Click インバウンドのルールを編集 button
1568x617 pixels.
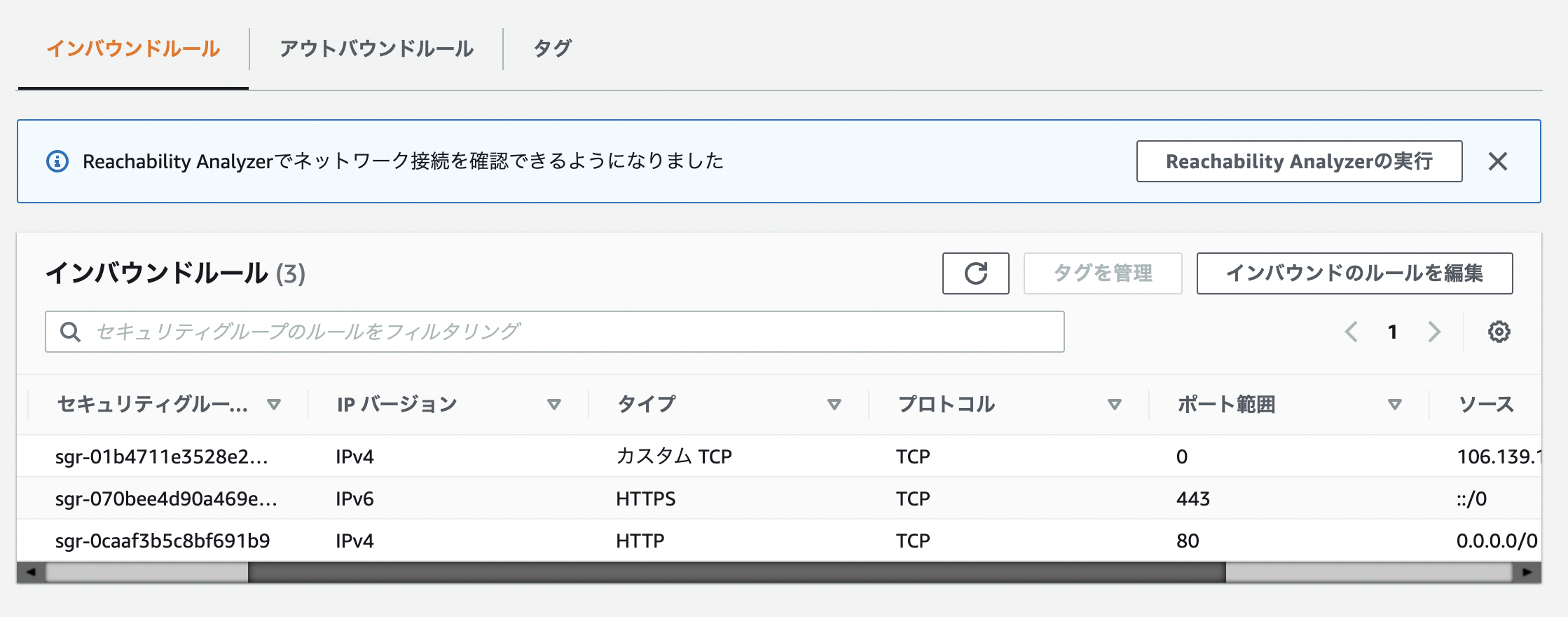[1354, 273]
